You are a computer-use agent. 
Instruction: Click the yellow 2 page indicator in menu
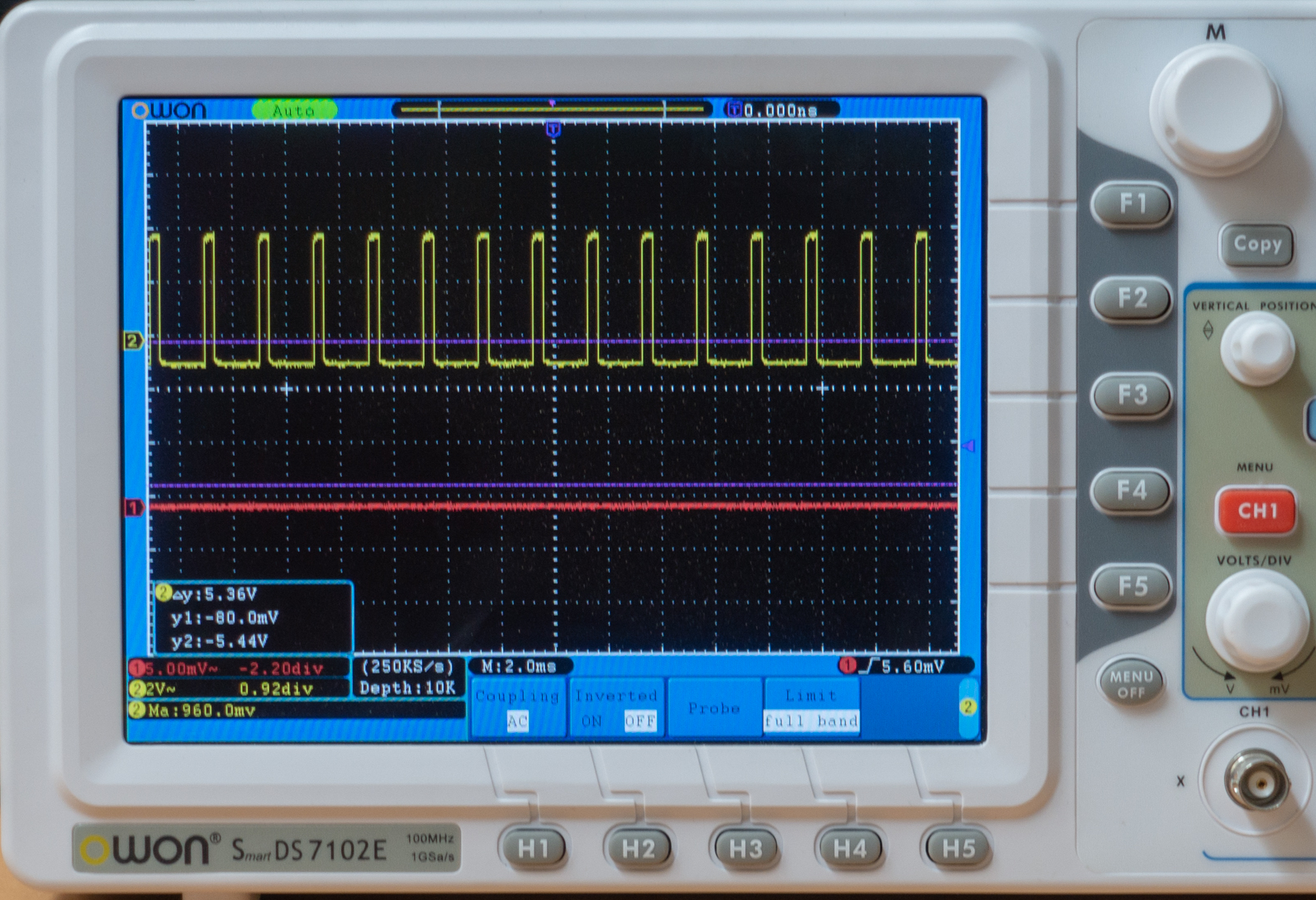point(967,707)
